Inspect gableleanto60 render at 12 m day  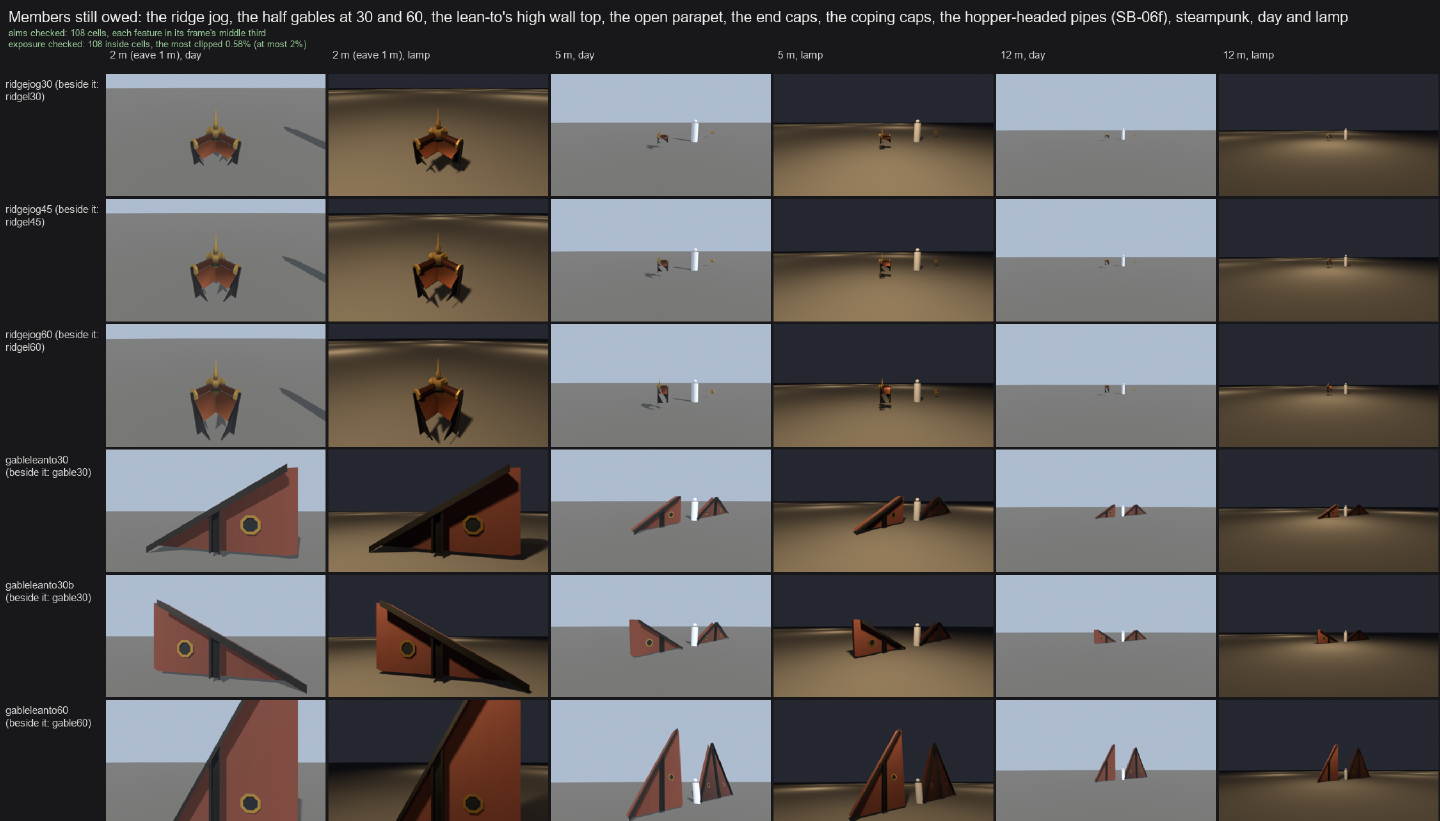[1106, 760]
